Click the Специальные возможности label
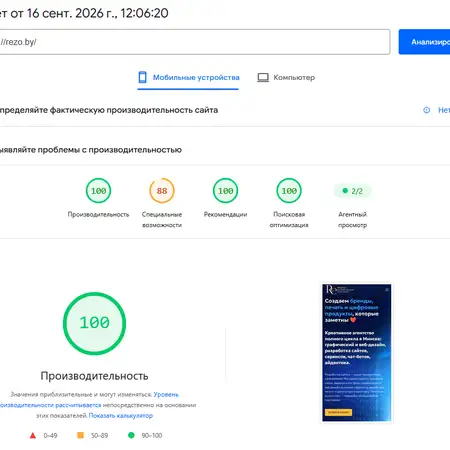450x450 pixels. coord(162,220)
